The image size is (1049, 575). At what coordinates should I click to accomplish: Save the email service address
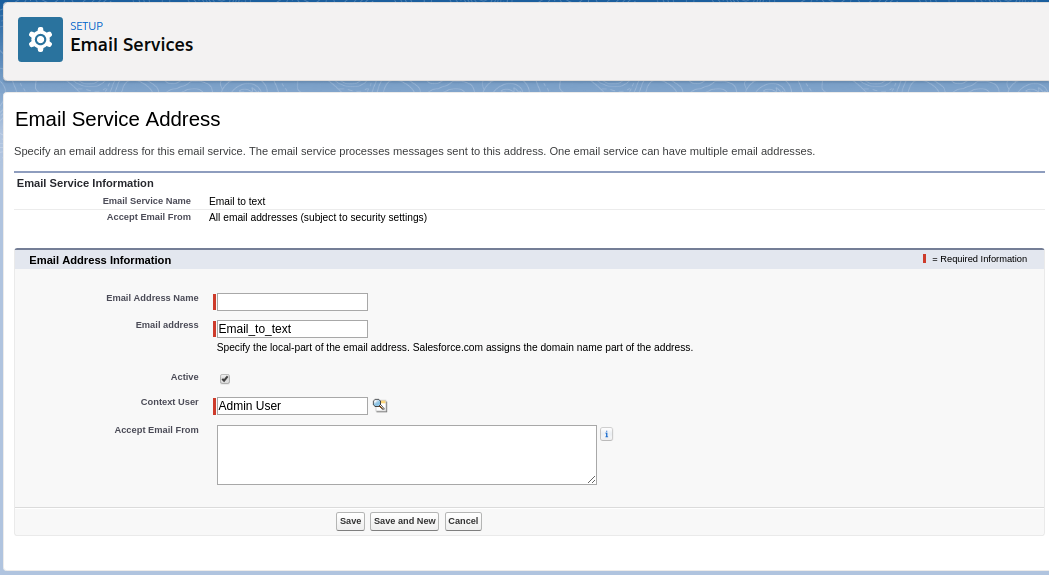click(351, 521)
